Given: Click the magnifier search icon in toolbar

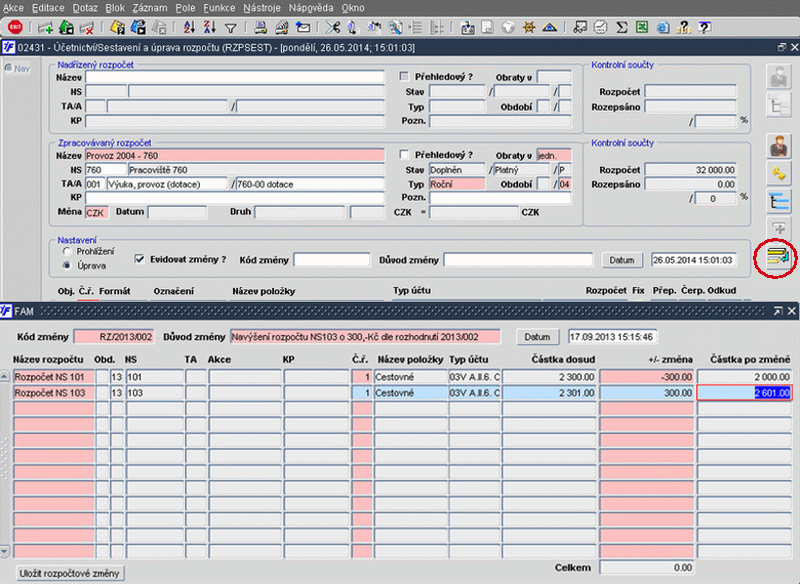Looking at the screenshot, I should point(394,27).
